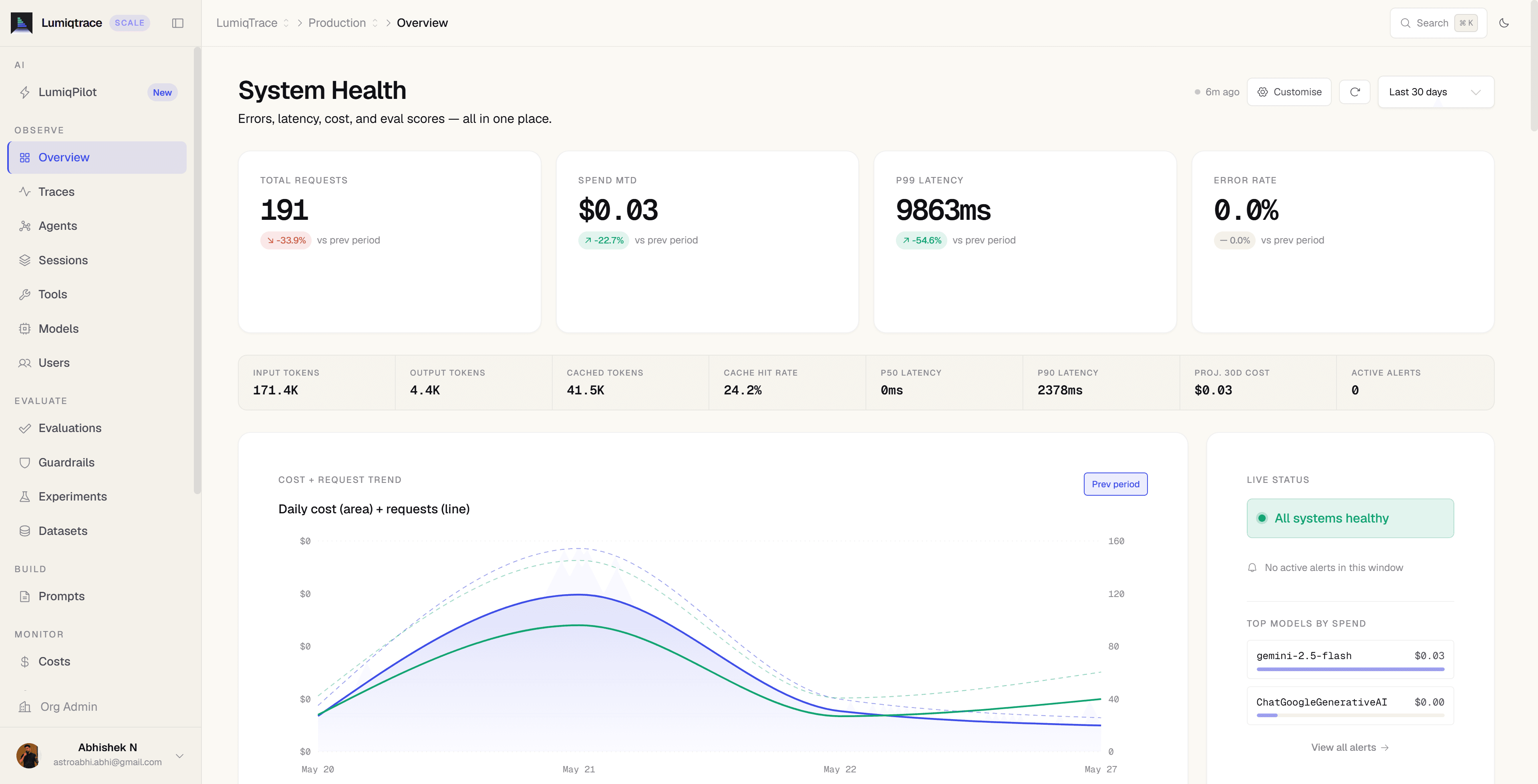Follow the View all alerts link
The height and width of the screenshot is (784, 1538).
click(1349, 748)
